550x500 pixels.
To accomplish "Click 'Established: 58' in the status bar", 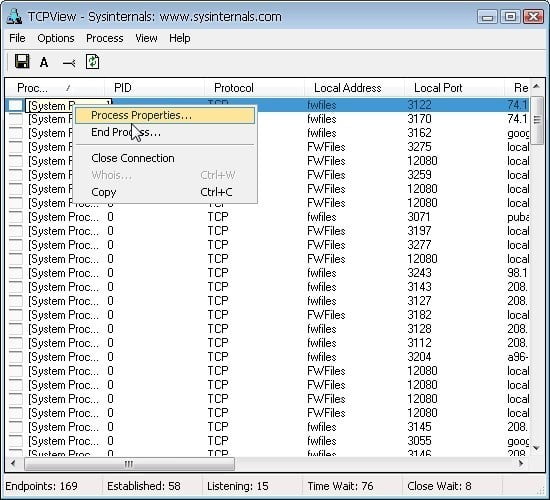I will point(144,486).
